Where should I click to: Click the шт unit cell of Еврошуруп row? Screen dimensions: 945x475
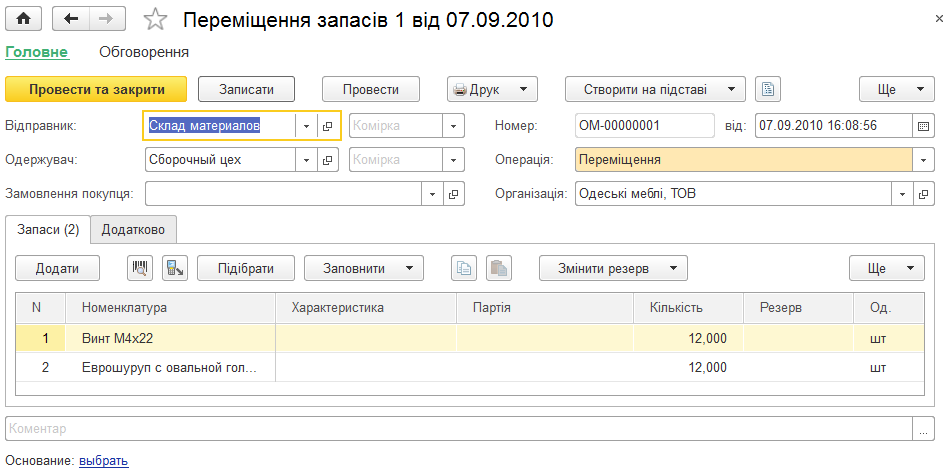click(889, 367)
